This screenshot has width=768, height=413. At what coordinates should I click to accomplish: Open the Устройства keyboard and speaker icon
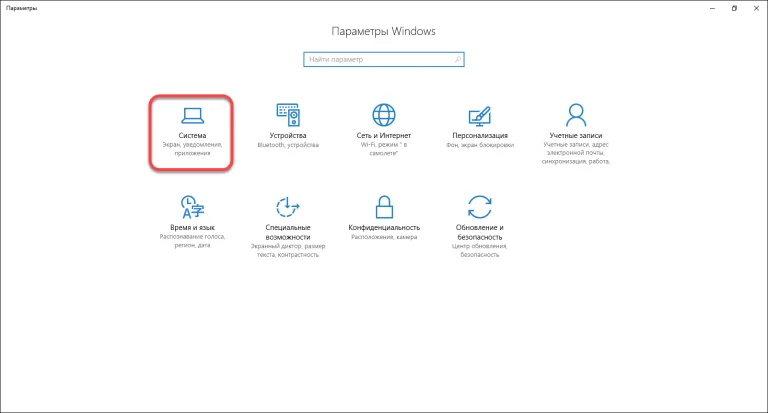click(x=288, y=115)
